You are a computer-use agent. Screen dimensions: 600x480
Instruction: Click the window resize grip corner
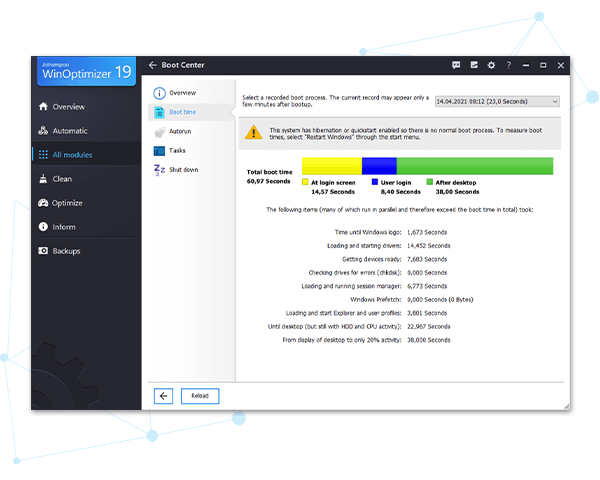(x=566, y=407)
